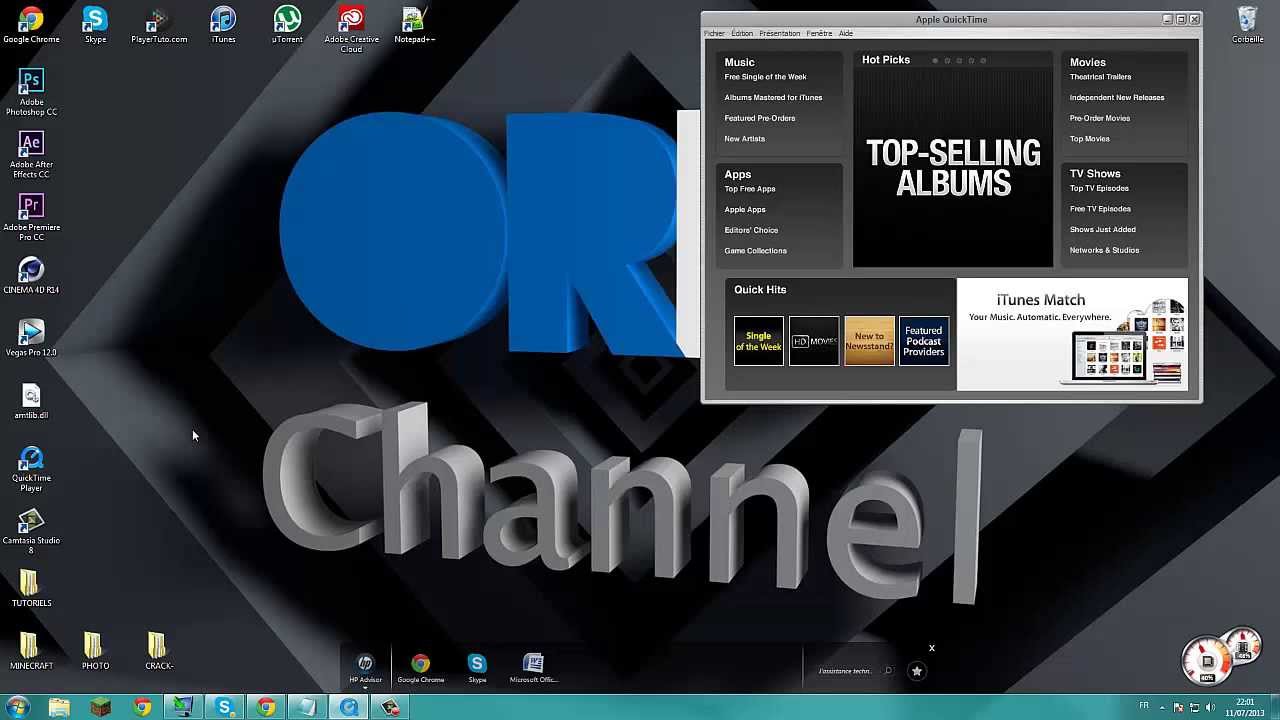
Task: Open Top TV Episodes link
Action: point(1099,188)
